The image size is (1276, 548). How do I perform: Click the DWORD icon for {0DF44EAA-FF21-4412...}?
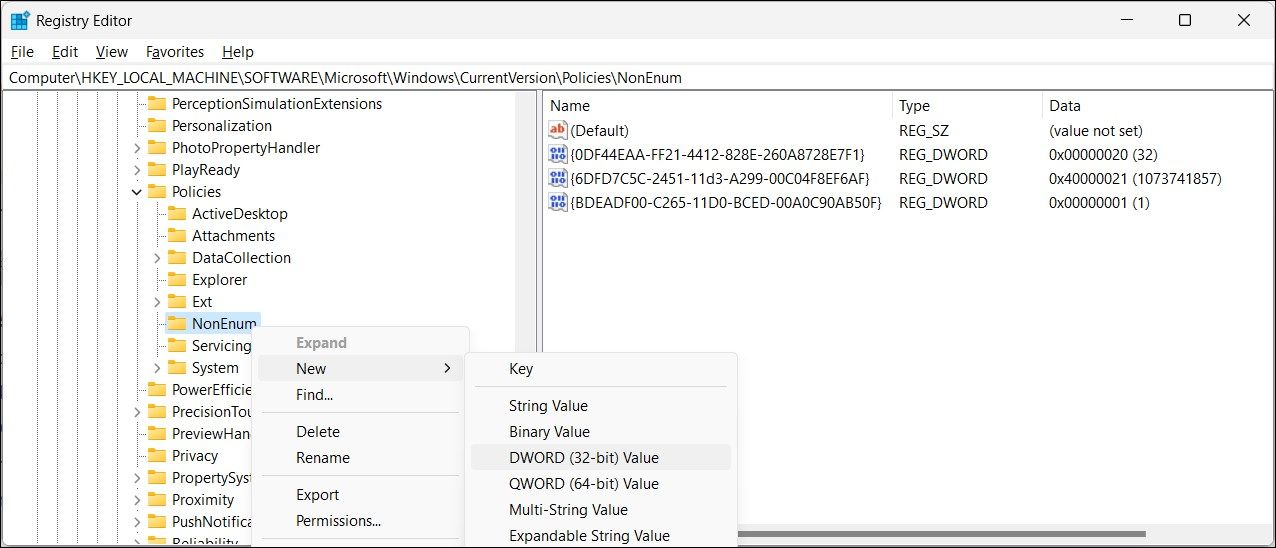pos(558,154)
